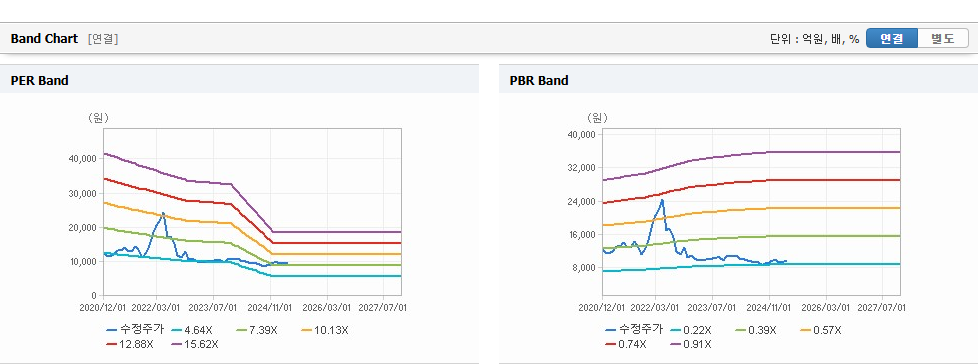Click the blue price peak in PBR Band chart
The height and width of the screenshot is (364, 978).
click(662, 200)
